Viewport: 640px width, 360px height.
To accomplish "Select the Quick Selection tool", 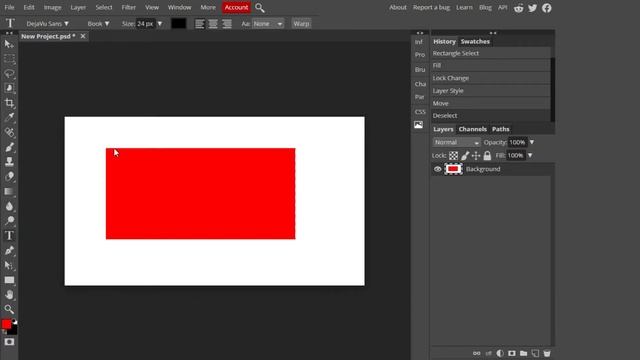I will pos(9,88).
